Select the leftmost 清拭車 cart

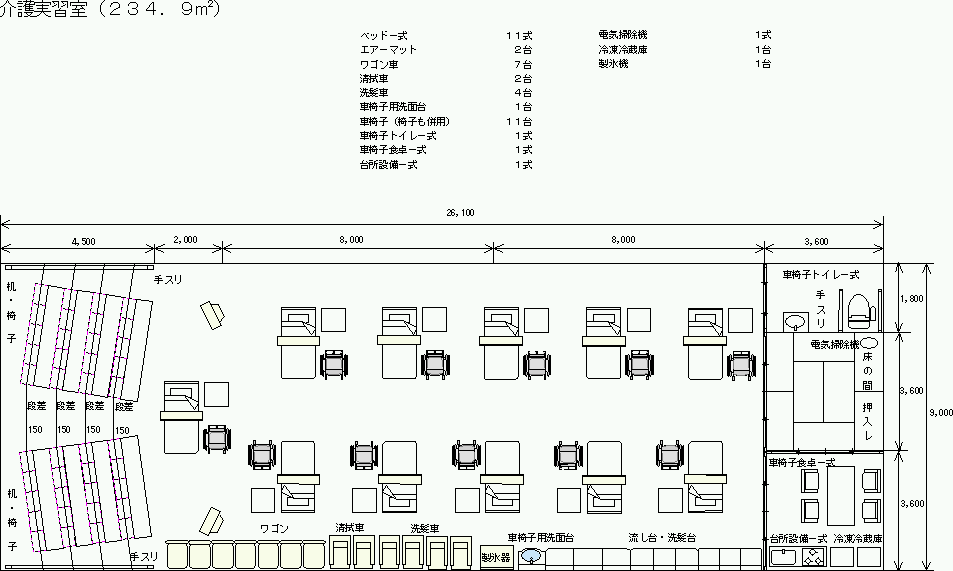(x=340, y=553)
